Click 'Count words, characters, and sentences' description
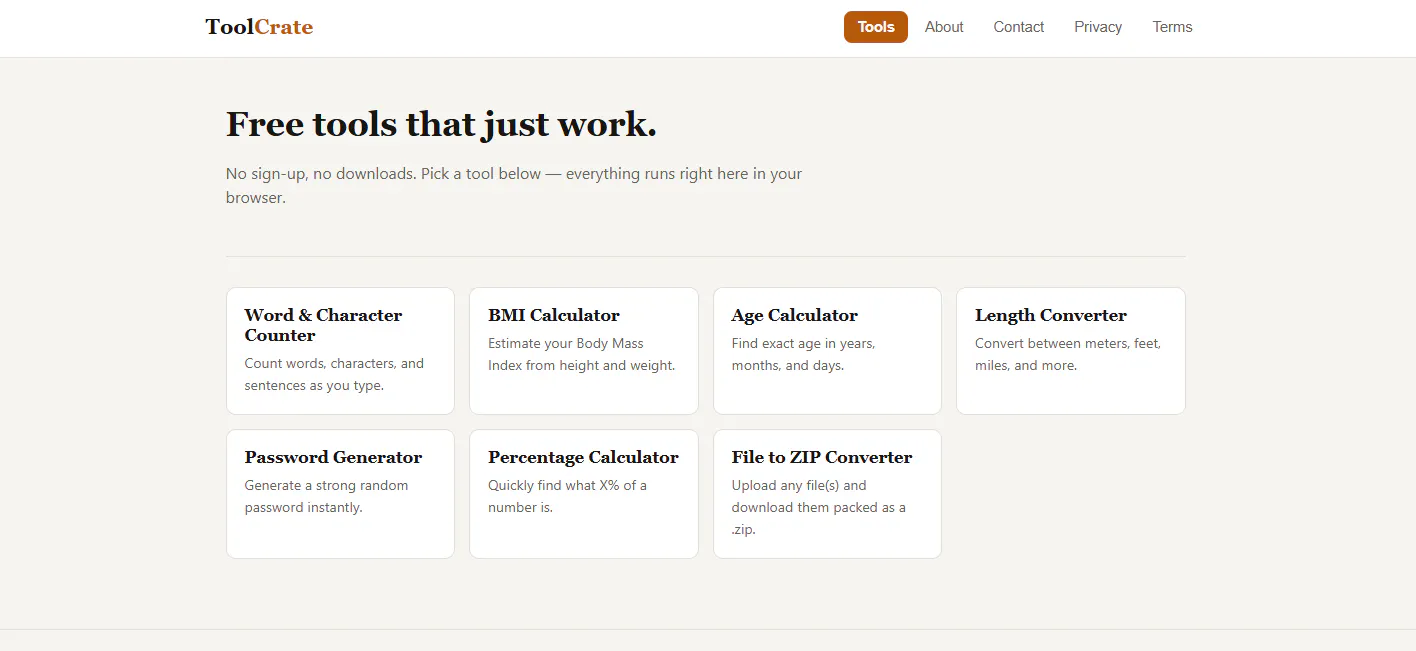1416x651 pixels. click(x=334, y=374)
